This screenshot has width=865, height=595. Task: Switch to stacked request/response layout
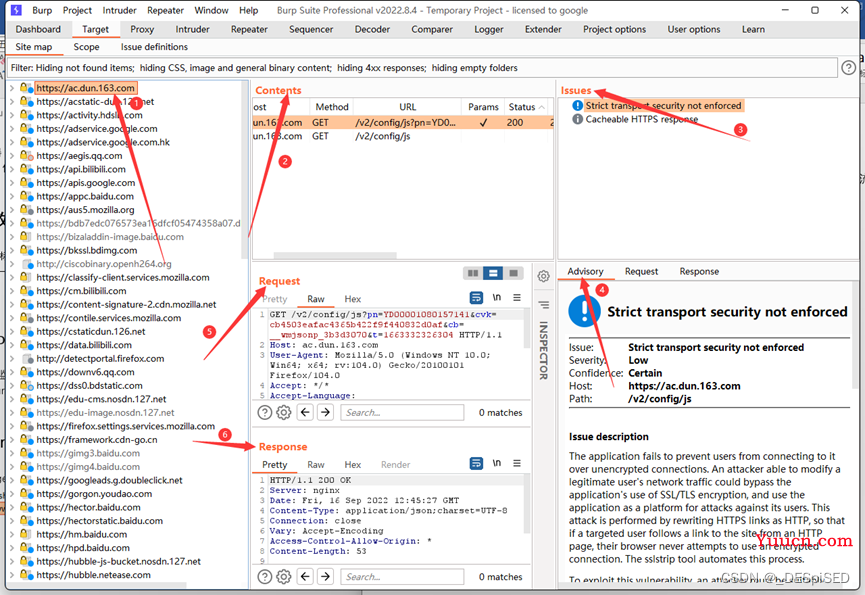493,273
